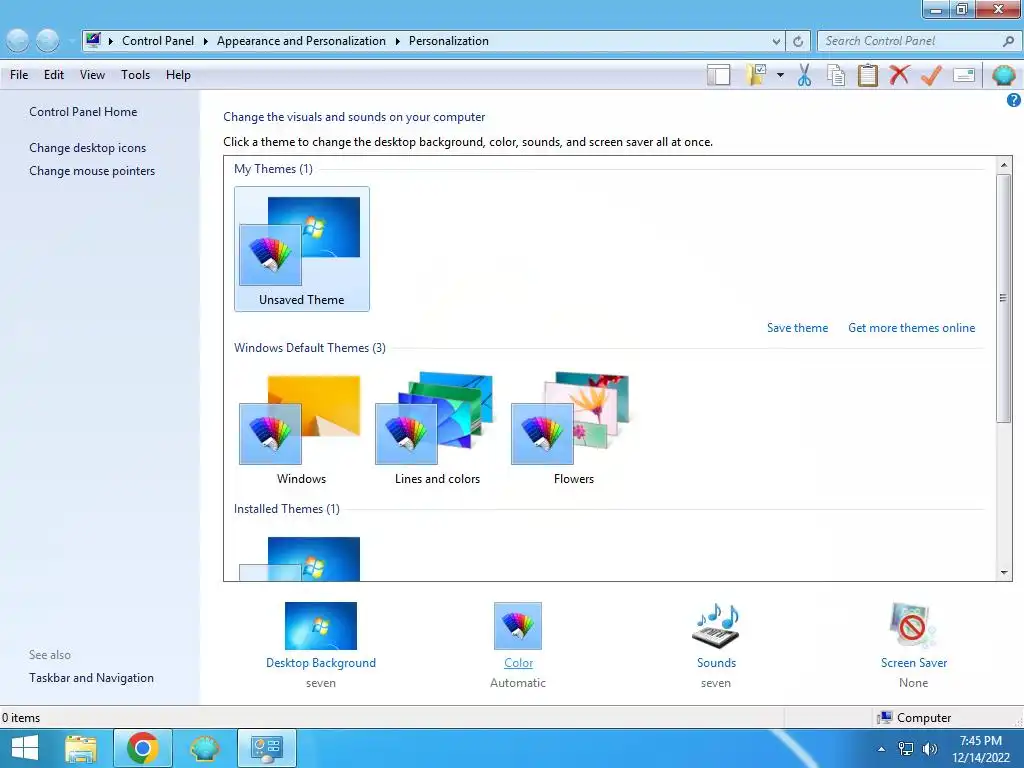1024x768 pixels.
Task: Select the Flowers theme
Action: pyautogui.click(x=573, y=428)
